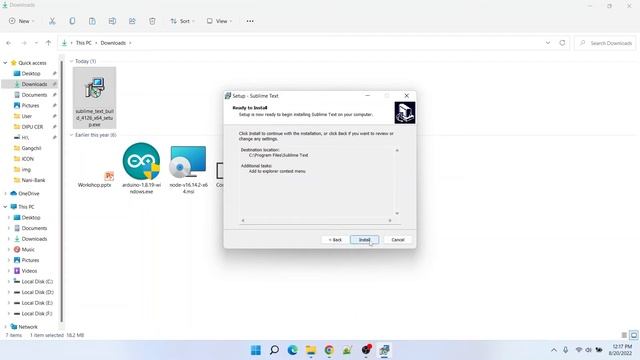640x360 pixels.
Task: Select the Workshop.pptx file
Action: (x=94, y=167)
